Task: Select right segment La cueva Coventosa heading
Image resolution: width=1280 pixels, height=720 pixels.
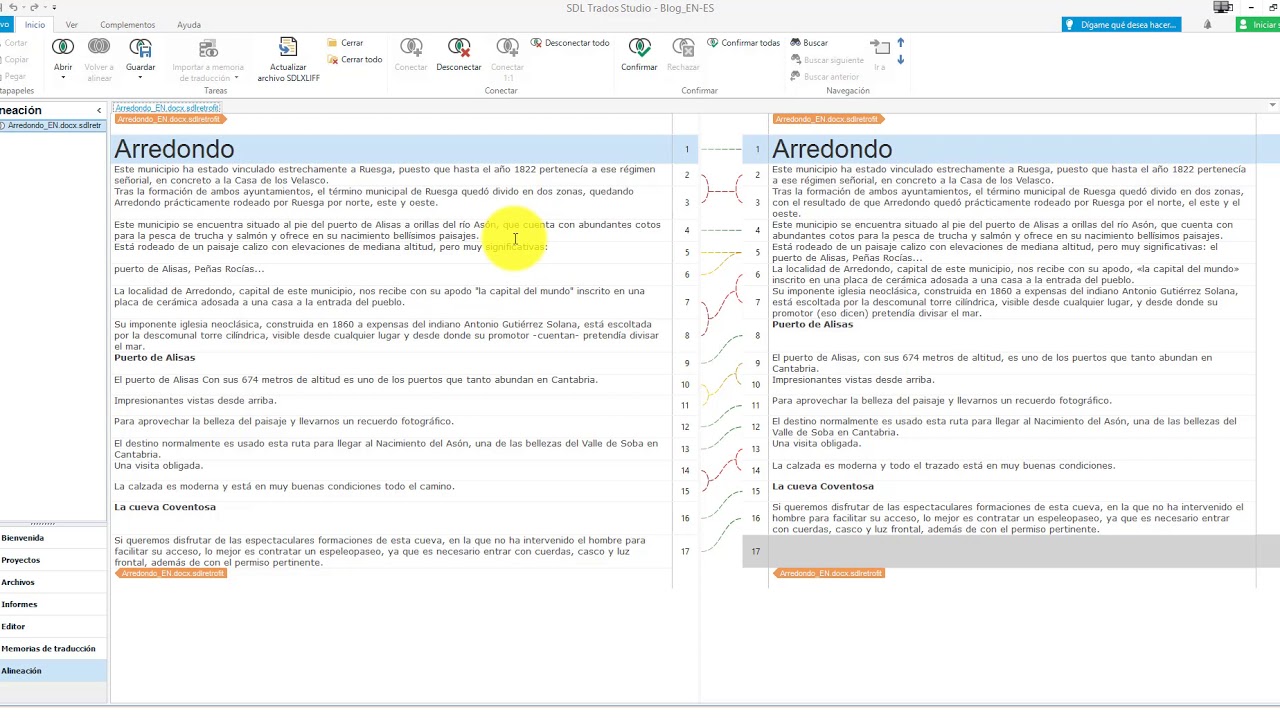Action: coord(823,486)
